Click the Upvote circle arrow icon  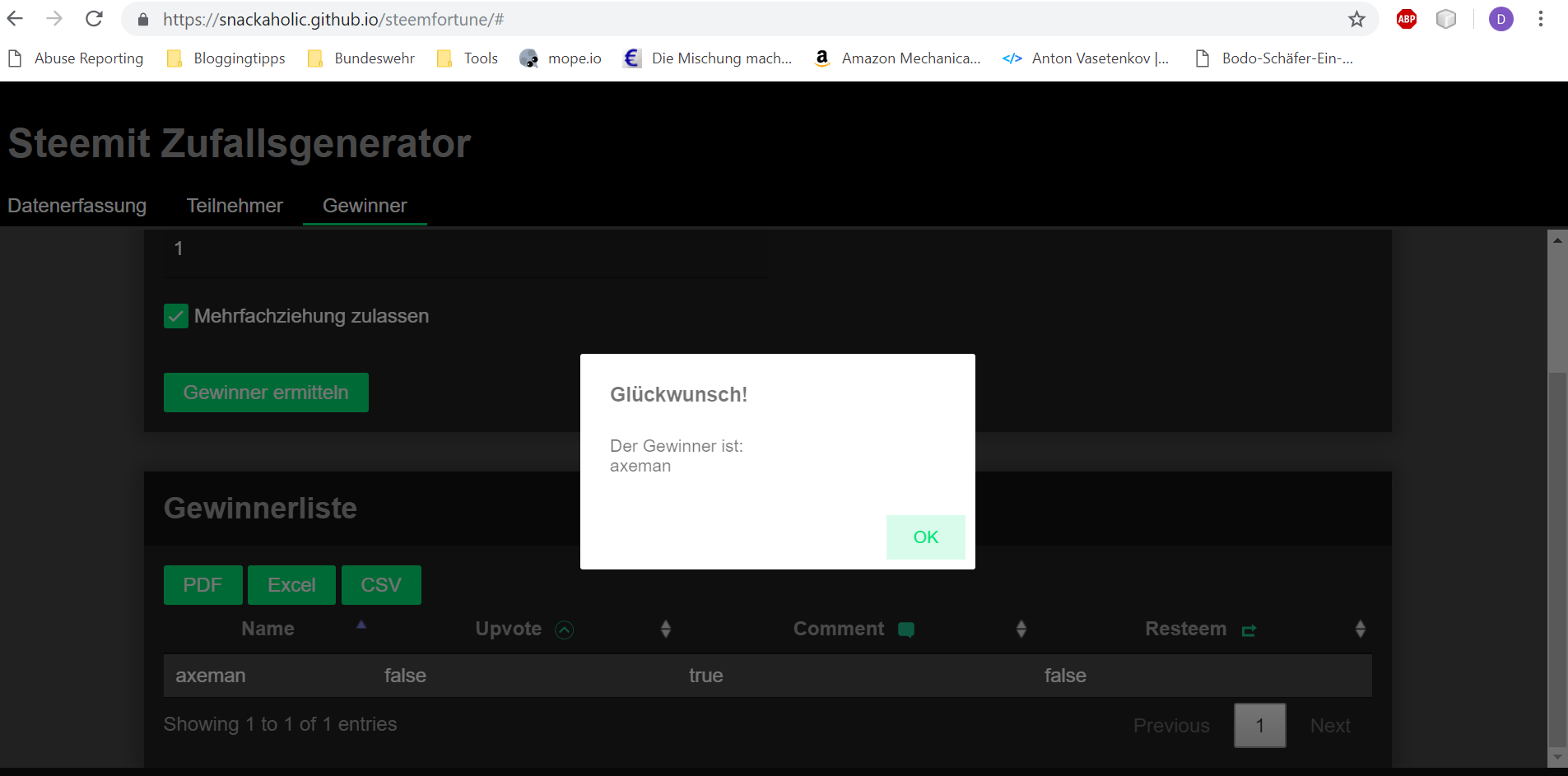pos(565,630)
